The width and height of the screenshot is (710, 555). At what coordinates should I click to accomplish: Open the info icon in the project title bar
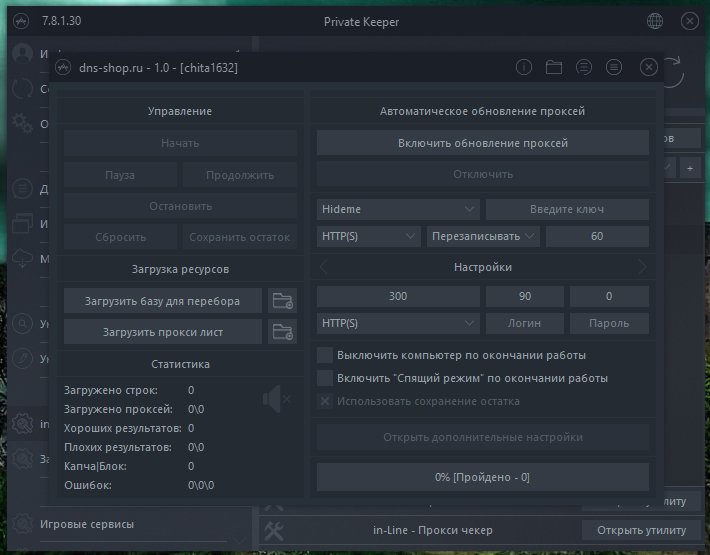523,68
